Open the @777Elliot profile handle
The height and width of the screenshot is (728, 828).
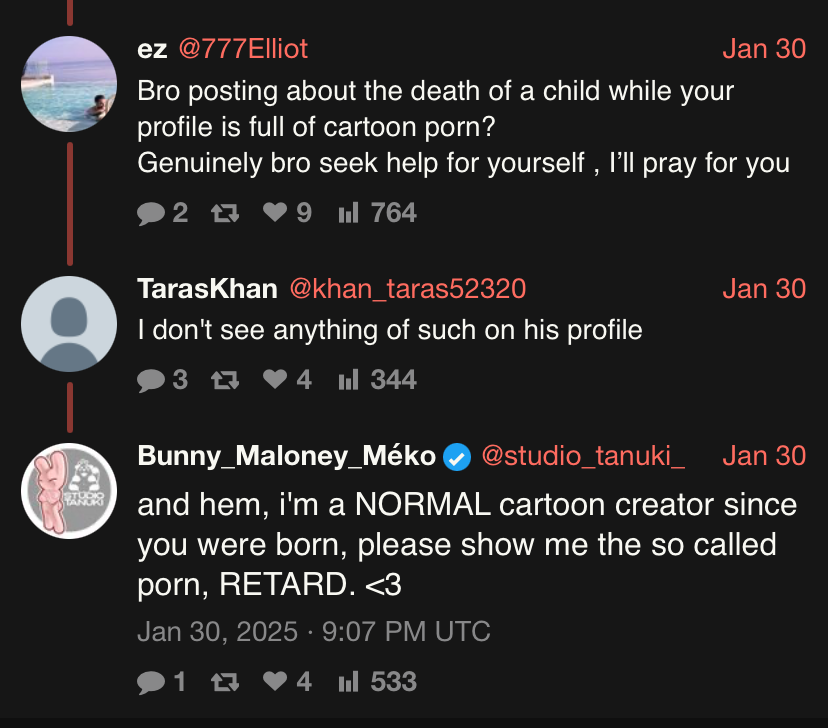tap(243, 48)
